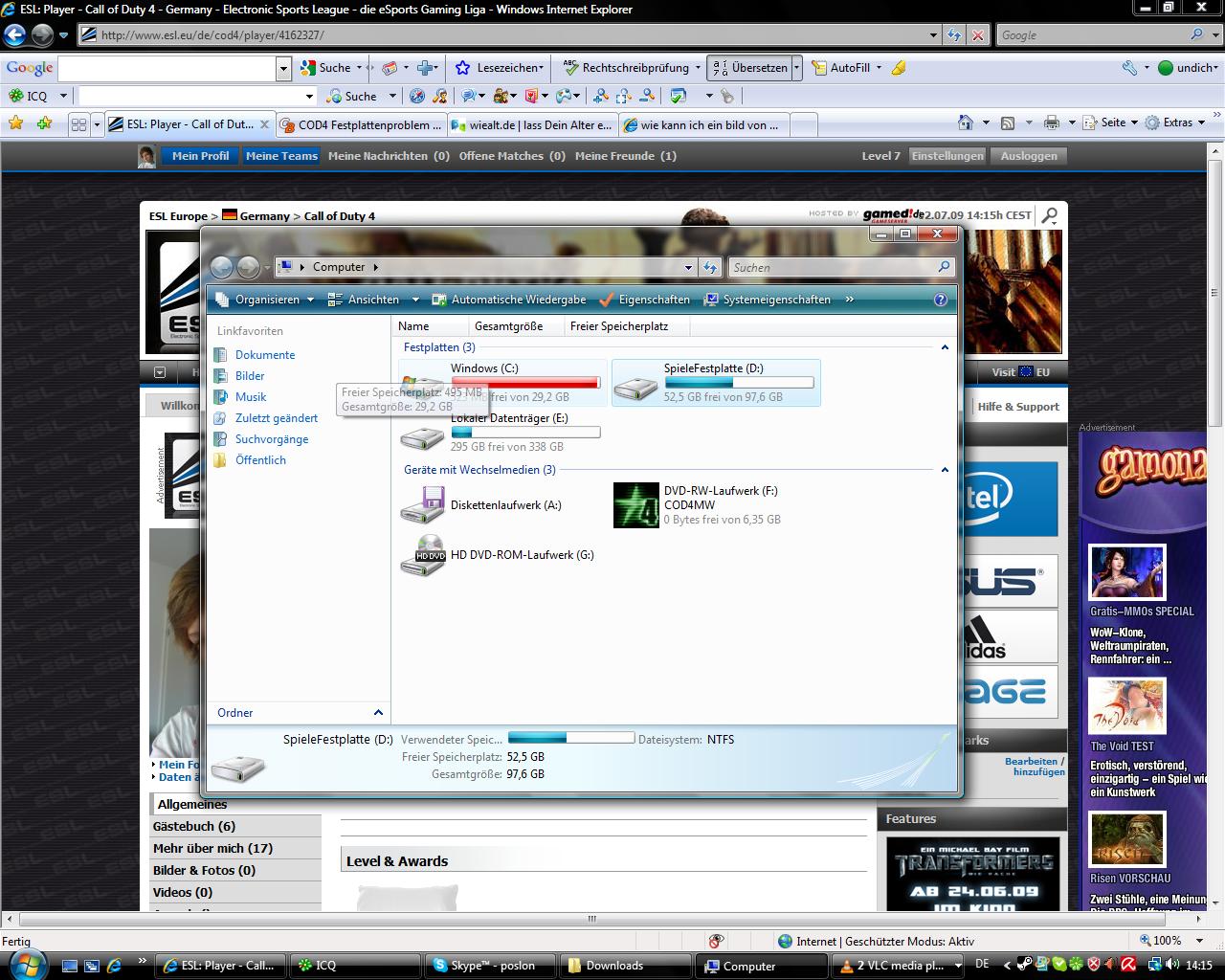
Task: Click IE RSS feeds icon
Action: (x=1008, y=122)
